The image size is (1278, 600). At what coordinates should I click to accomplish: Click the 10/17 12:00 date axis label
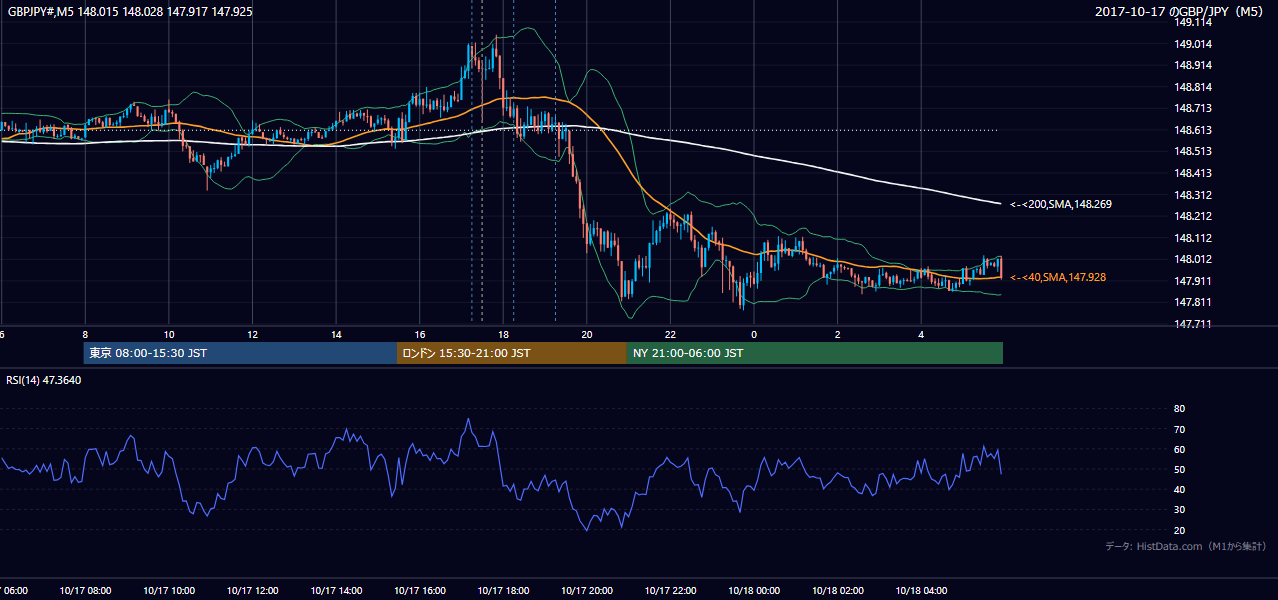click(x=253, y=591)
